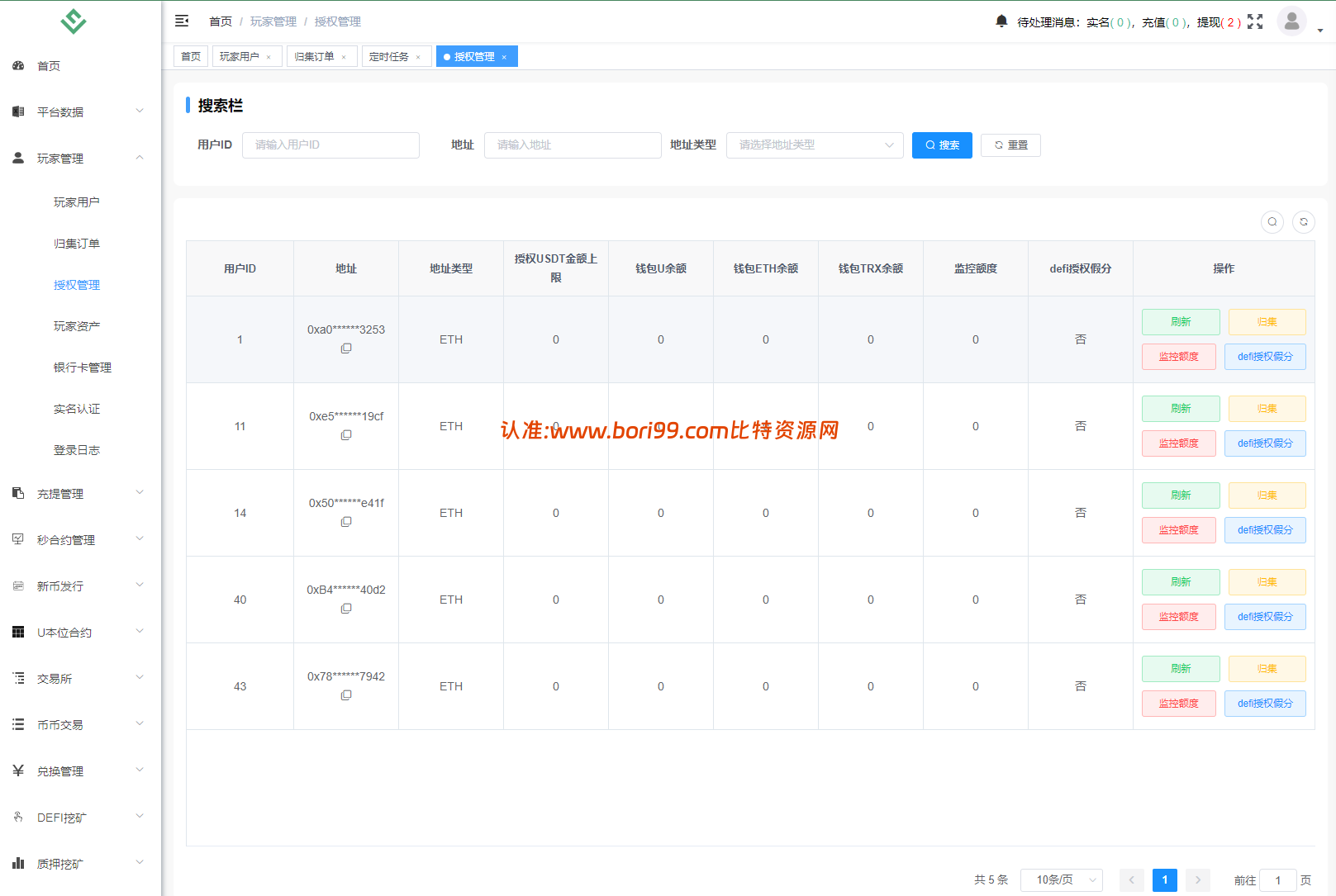Image resolution: width=1336 pixels, height=896 pixels.
Task: Refresh the table with the round refresh icon
Action: (1304, 221)
